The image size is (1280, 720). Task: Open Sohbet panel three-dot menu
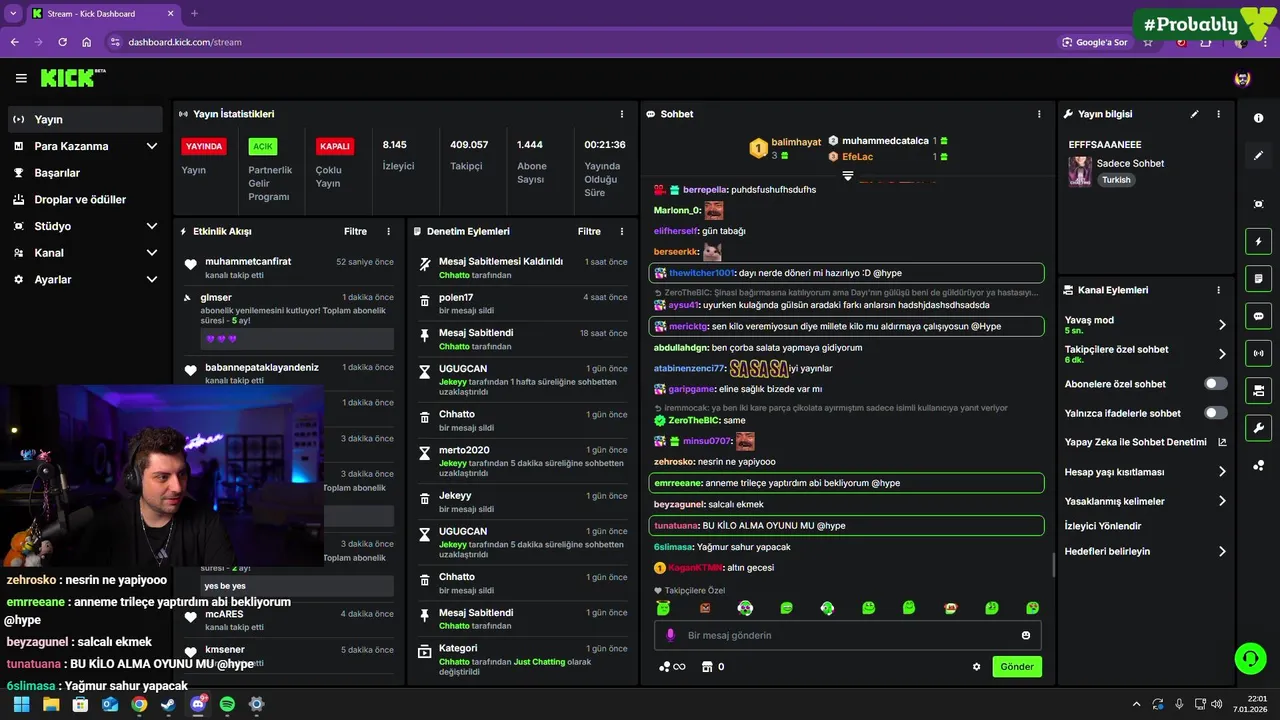pos(1040,114)
